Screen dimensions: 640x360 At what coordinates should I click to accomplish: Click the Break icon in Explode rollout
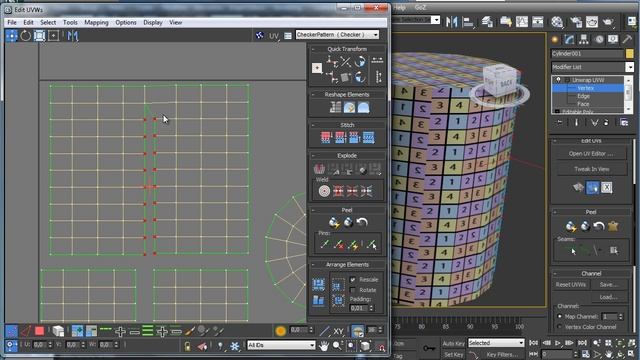coord(319,169)
